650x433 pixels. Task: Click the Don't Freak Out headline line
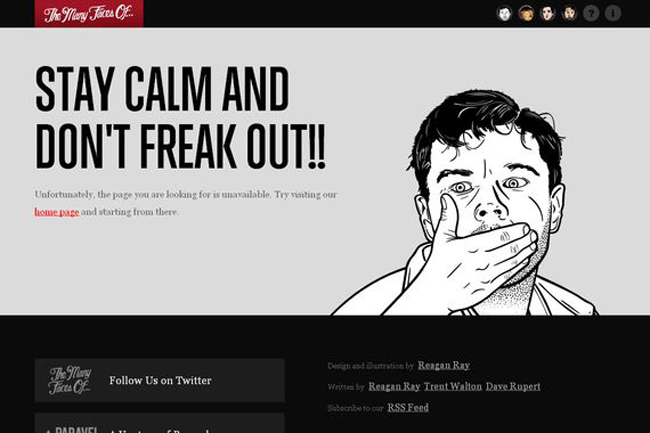tap(180, 146)
